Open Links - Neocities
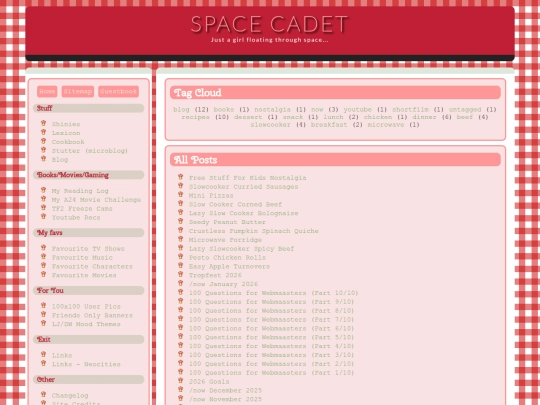The image size is (540, 405). [x=86, y=364]
